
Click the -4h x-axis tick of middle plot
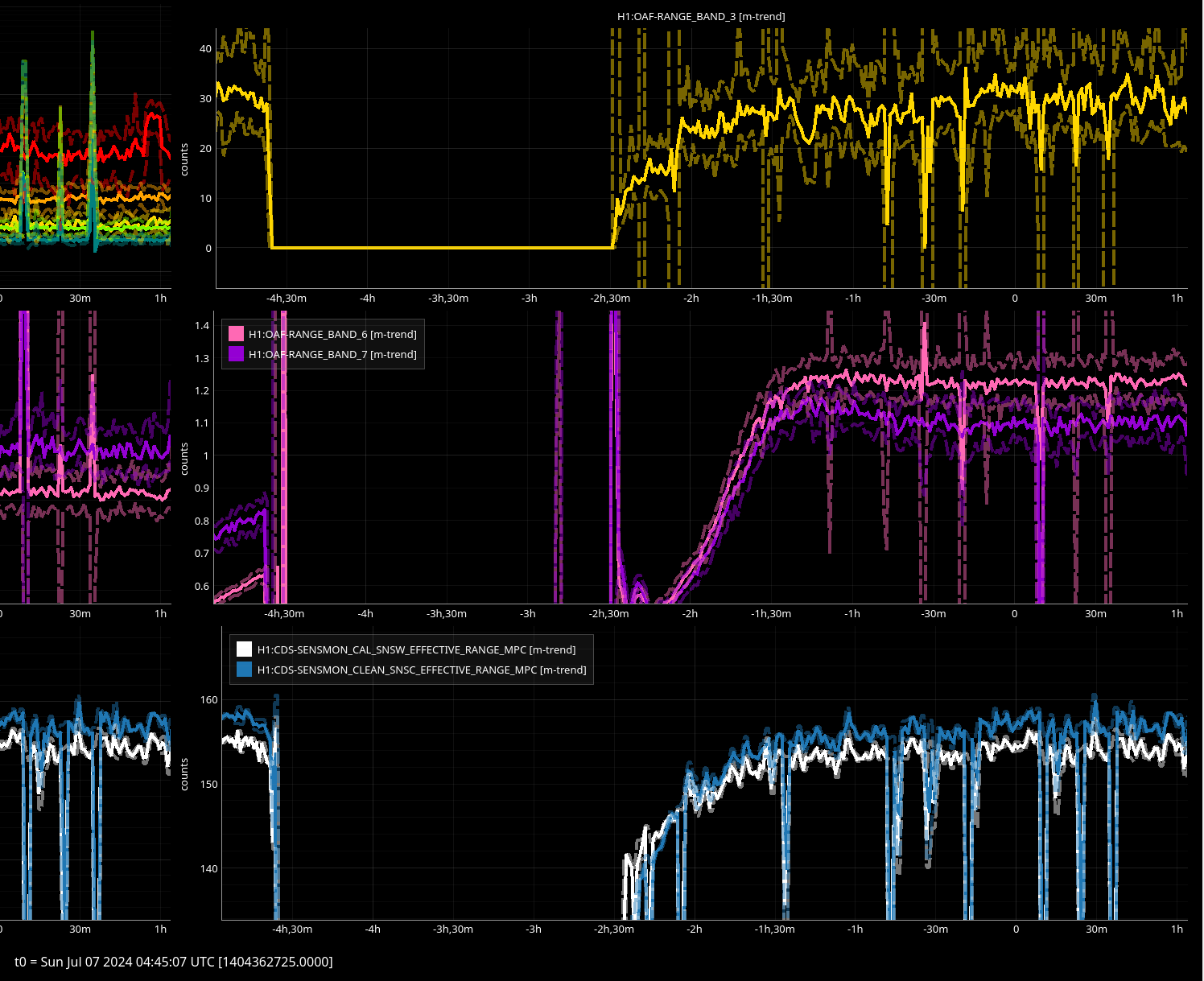pos(365,613)
